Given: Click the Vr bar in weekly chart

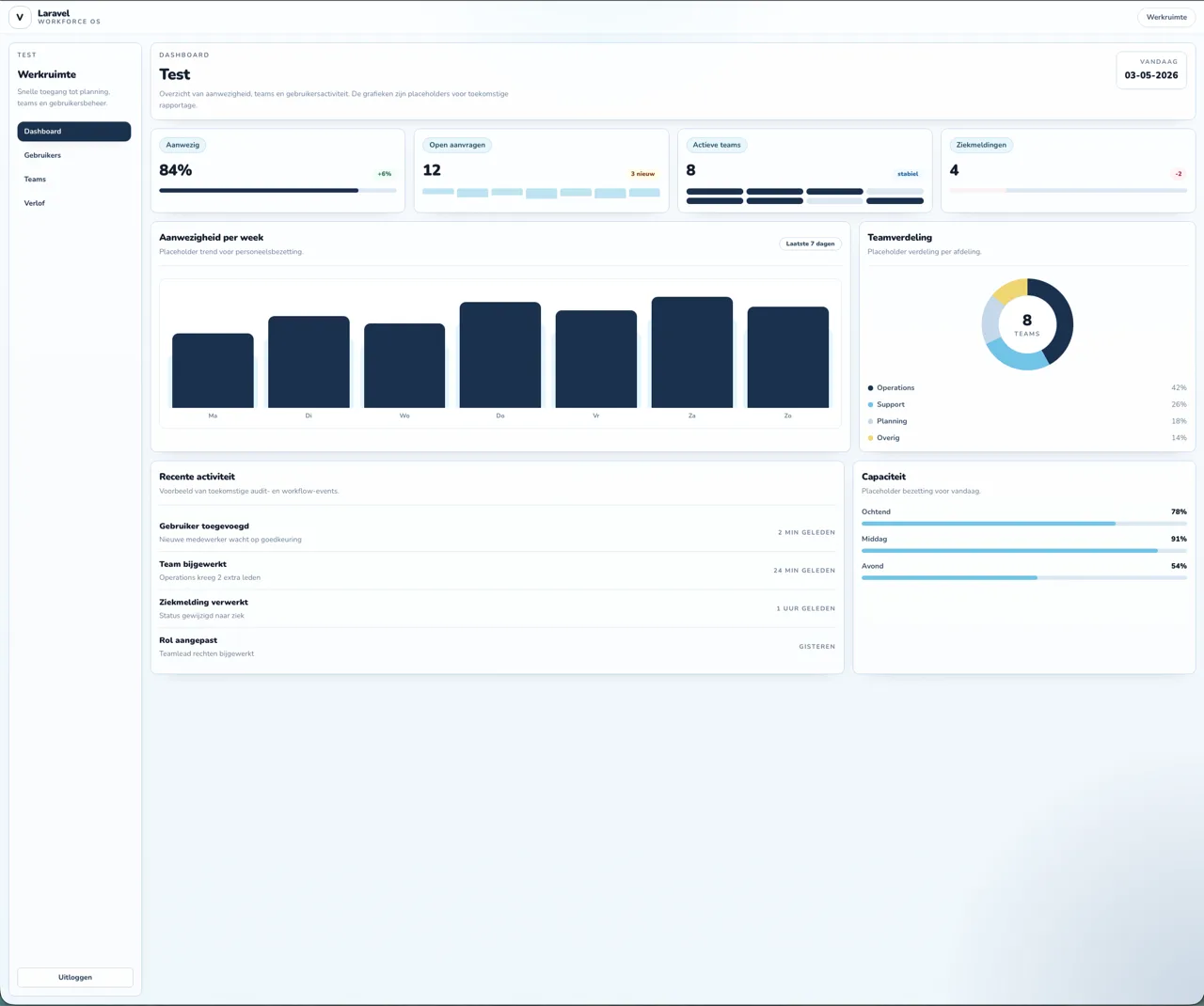Looking at the screenshot, I should [596, 359].
